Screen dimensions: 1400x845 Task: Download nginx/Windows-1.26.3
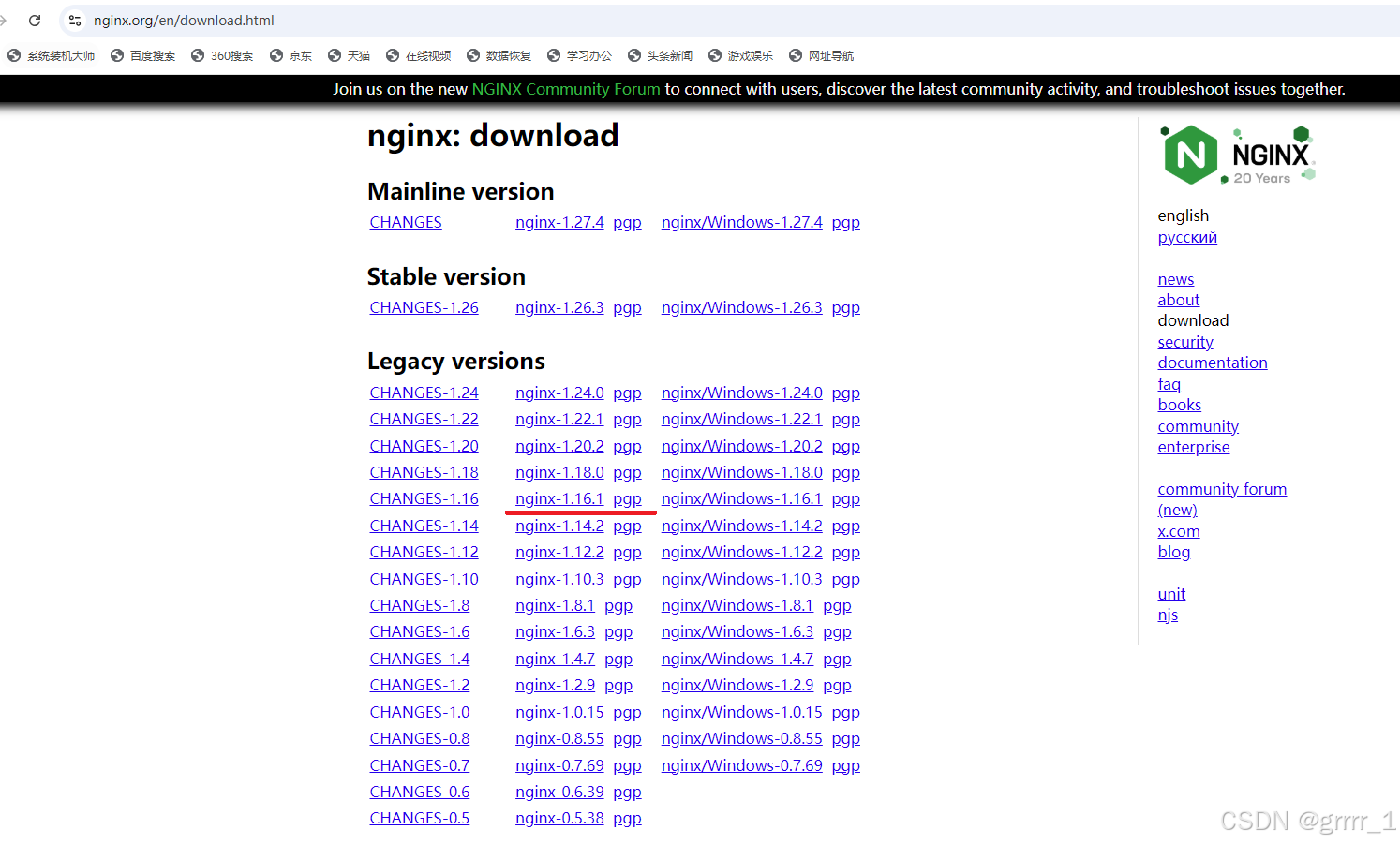pyautogui.click(x=741, y=307)
